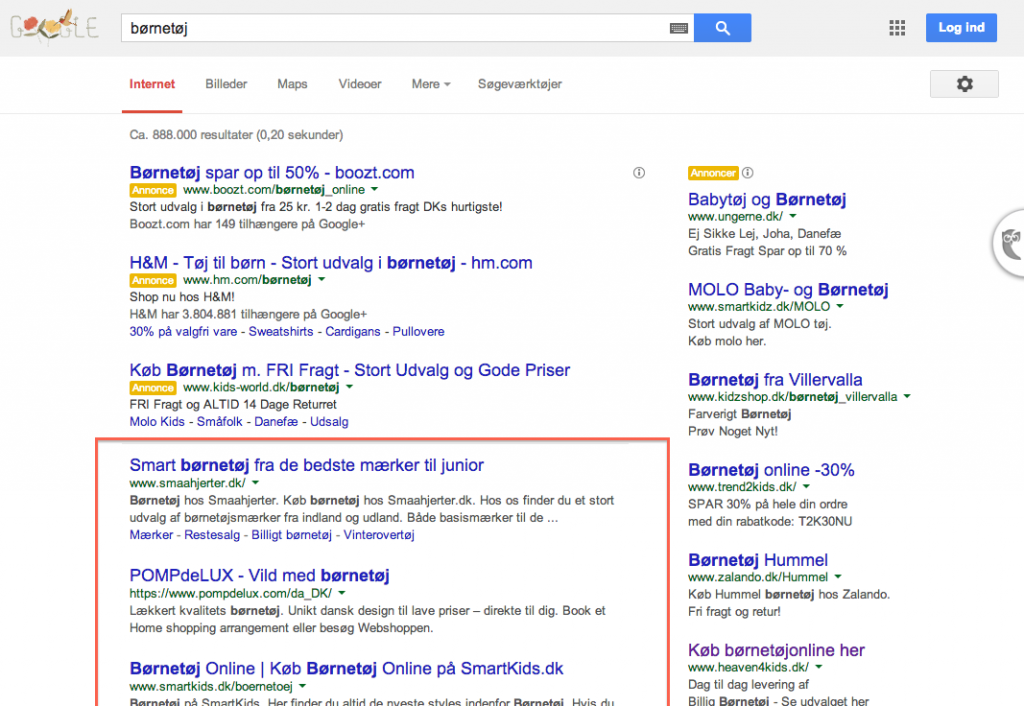Open the settings gear menu

964,84
